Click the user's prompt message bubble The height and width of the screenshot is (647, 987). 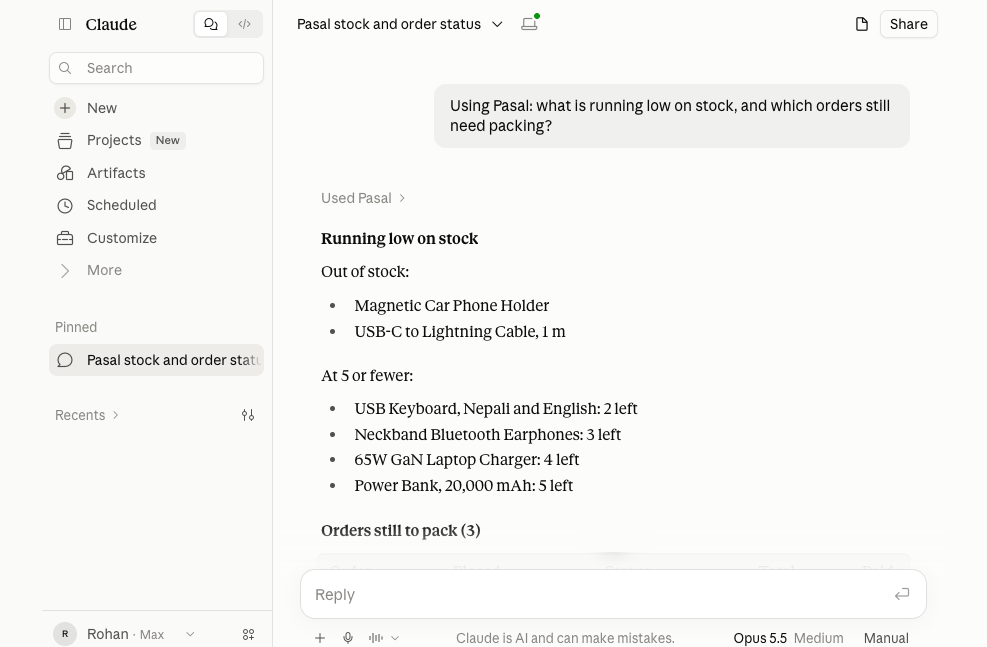[x=672, y=116]
